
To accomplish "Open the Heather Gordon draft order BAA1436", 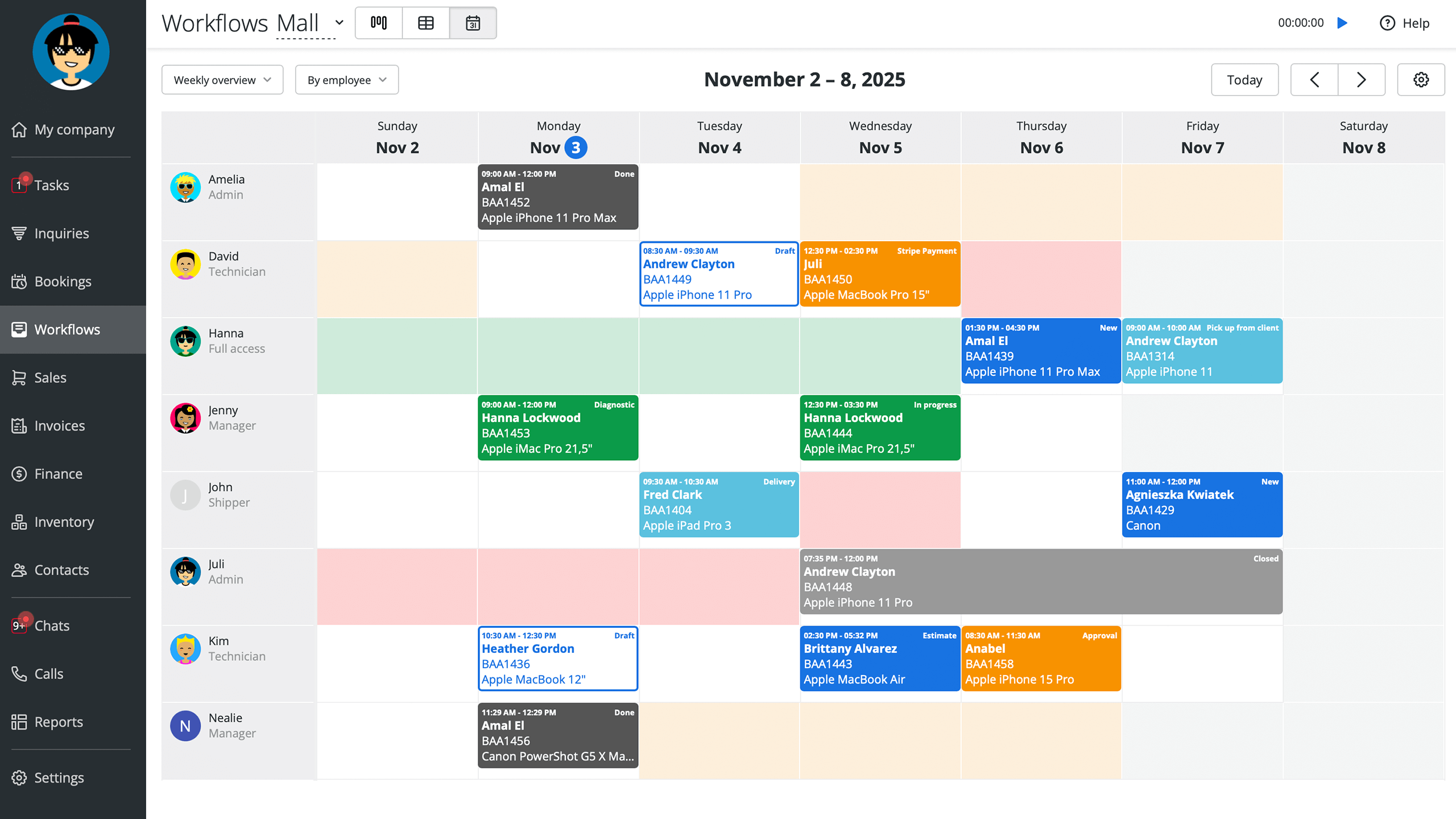I will tap(558, 659).
